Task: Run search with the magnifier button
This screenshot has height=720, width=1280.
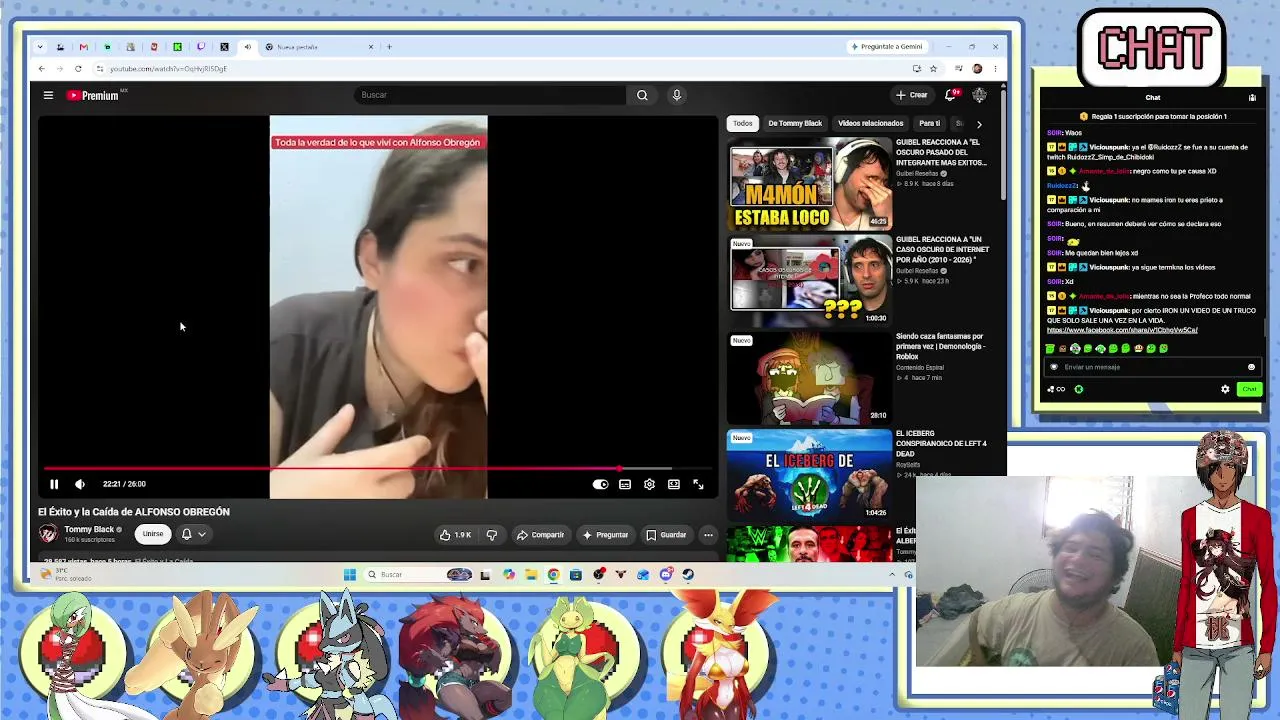Action: 642,95
